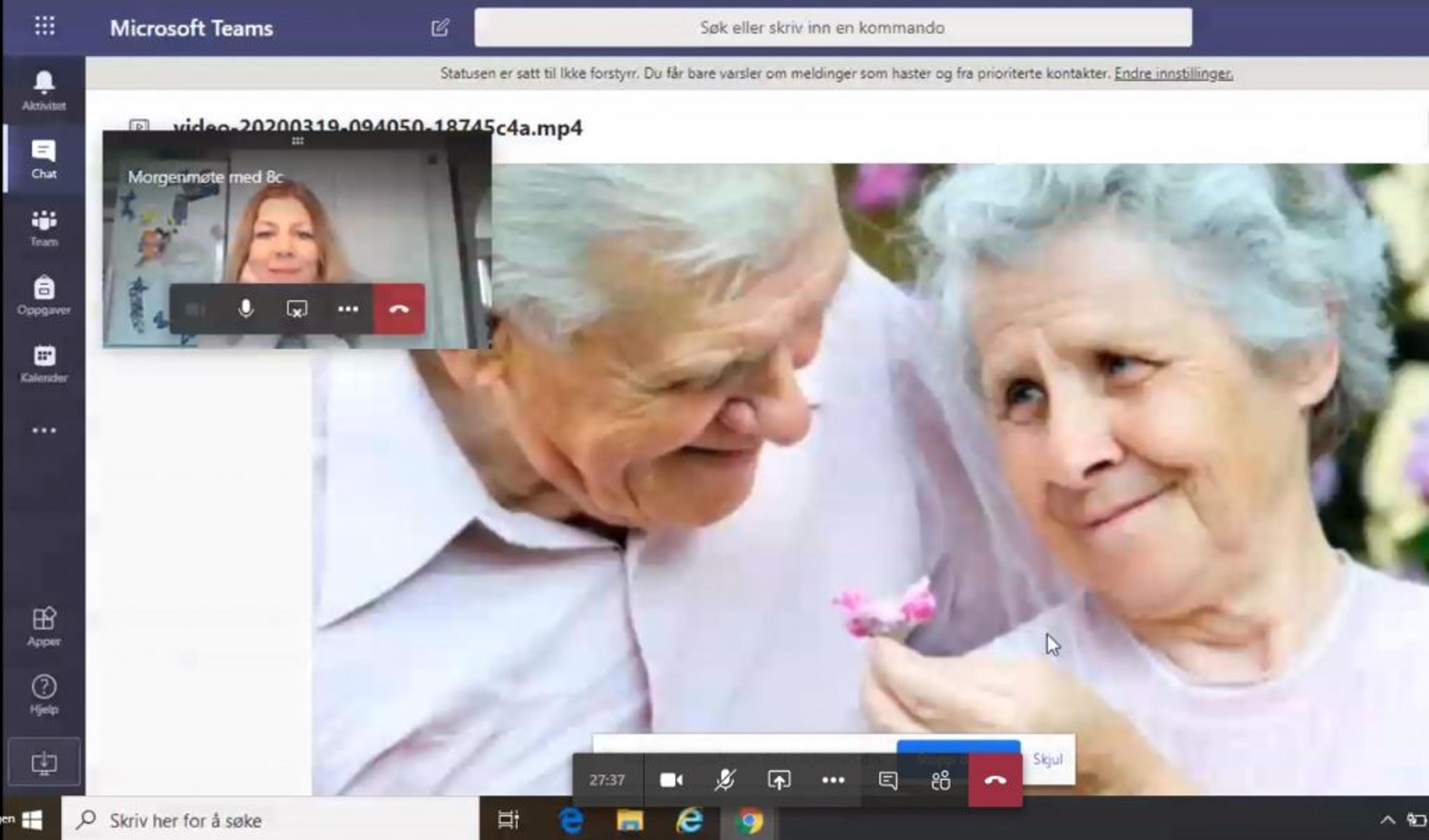Mute microphone in mini call window
This screenshot has height=840, width=1429.
(x=246, y=309)
